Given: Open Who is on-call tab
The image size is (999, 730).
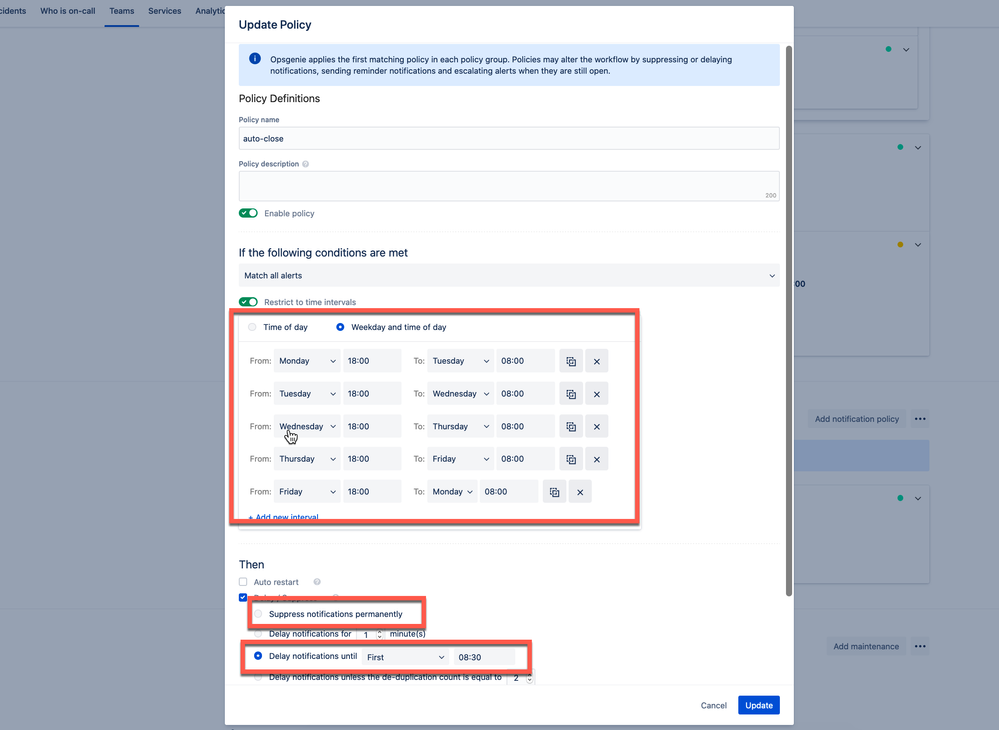Looking at the screenshot, I should pos(68,11).
